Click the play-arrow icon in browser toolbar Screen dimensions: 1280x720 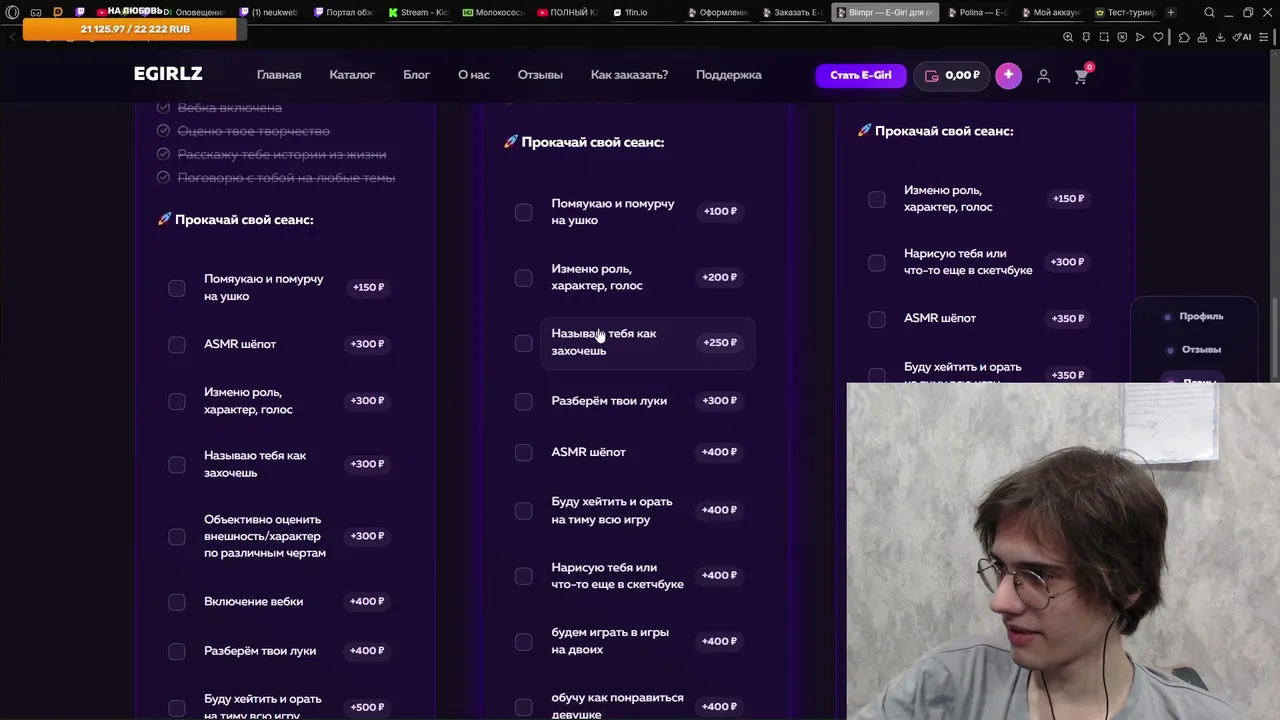point(1140,37)
